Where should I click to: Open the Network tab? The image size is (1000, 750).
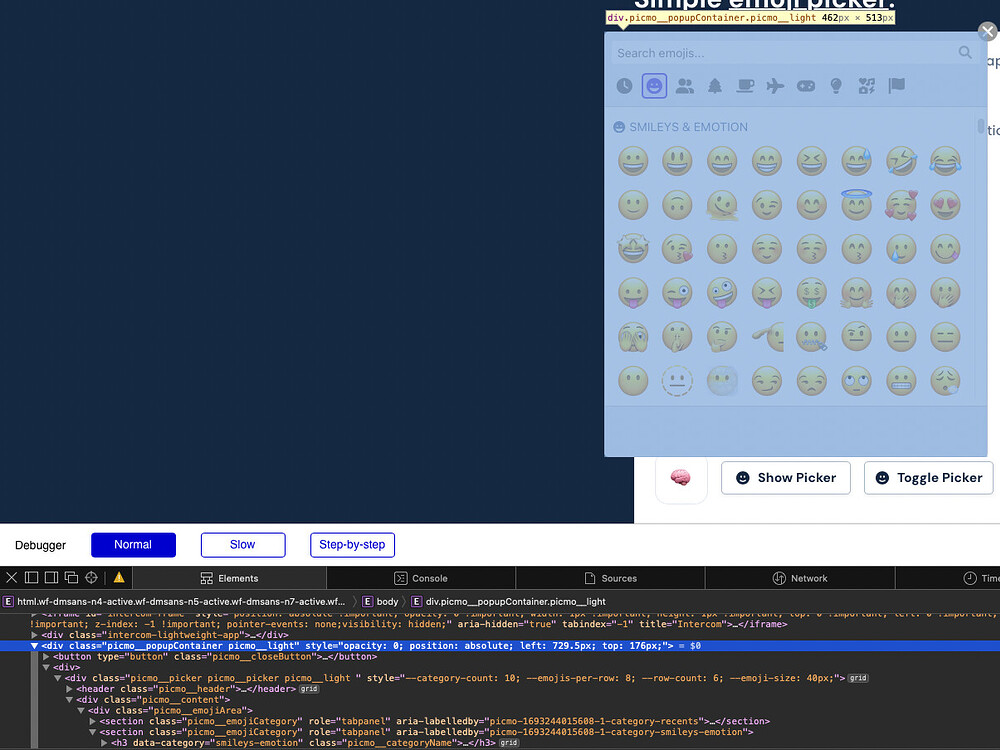800,577
